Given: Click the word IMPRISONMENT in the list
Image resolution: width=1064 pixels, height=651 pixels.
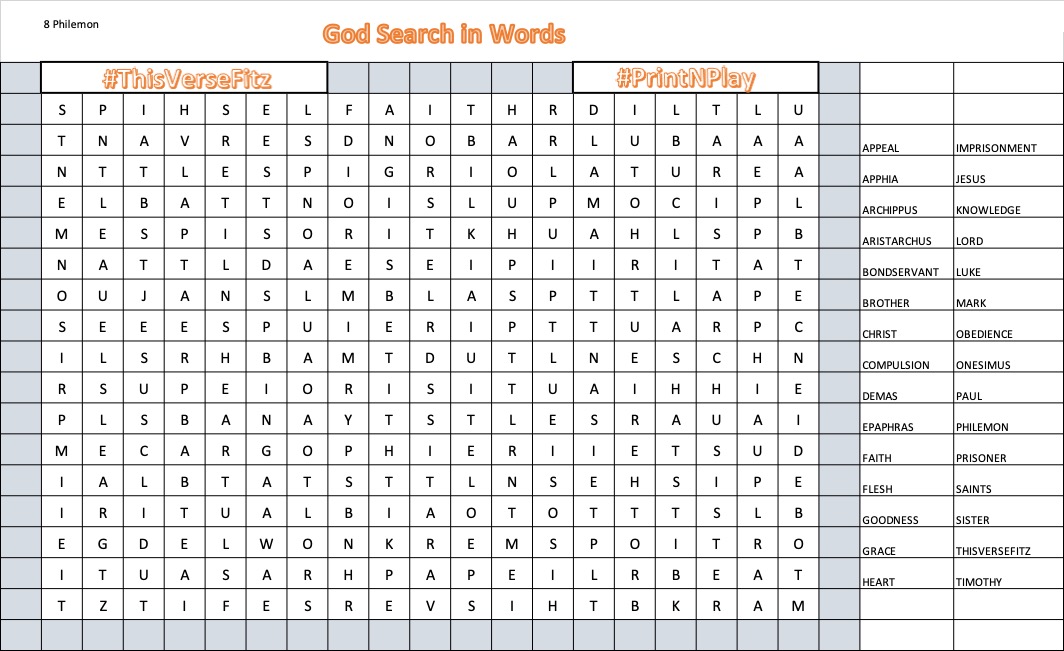Looking at the screenshot, I should tap(996, 148).
